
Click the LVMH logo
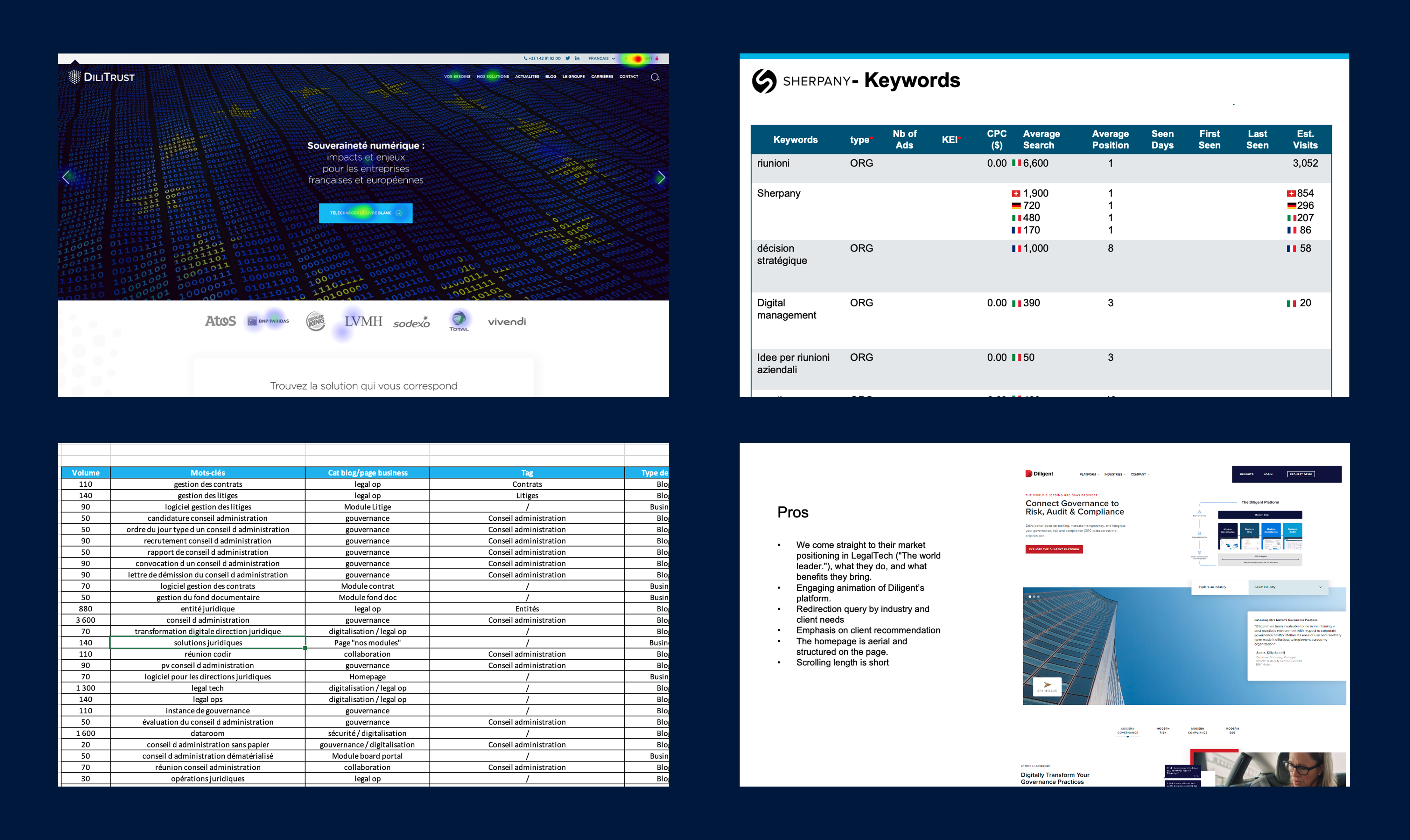coord(363,321)
